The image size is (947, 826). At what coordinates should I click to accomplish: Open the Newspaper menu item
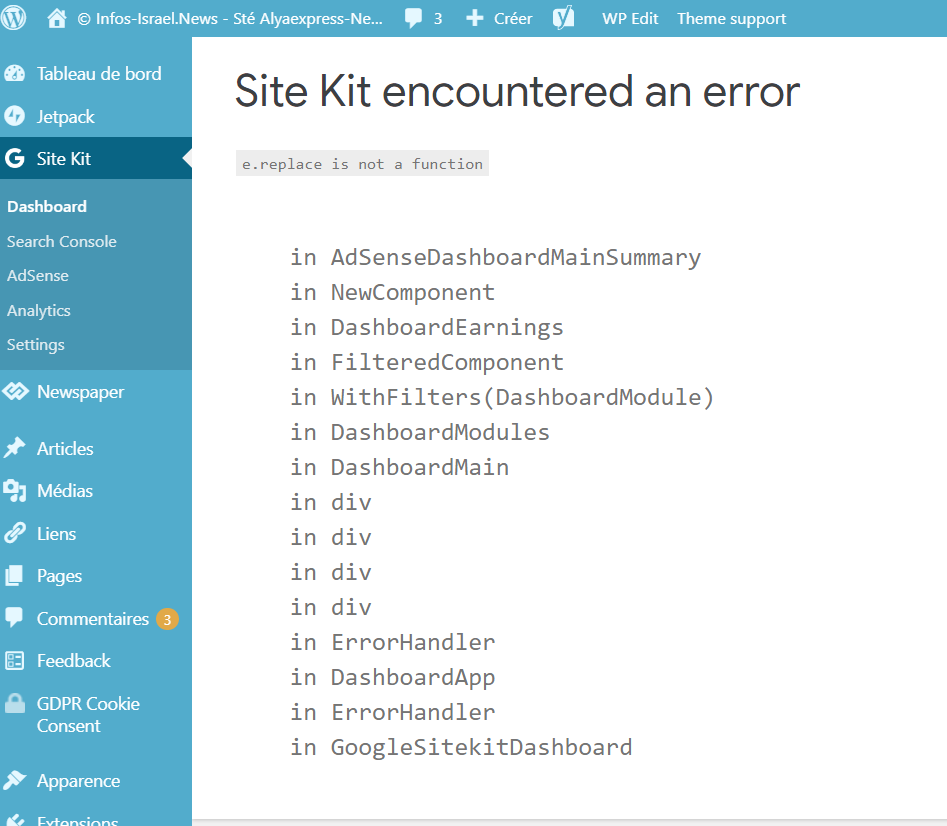(x=80, y=392)
